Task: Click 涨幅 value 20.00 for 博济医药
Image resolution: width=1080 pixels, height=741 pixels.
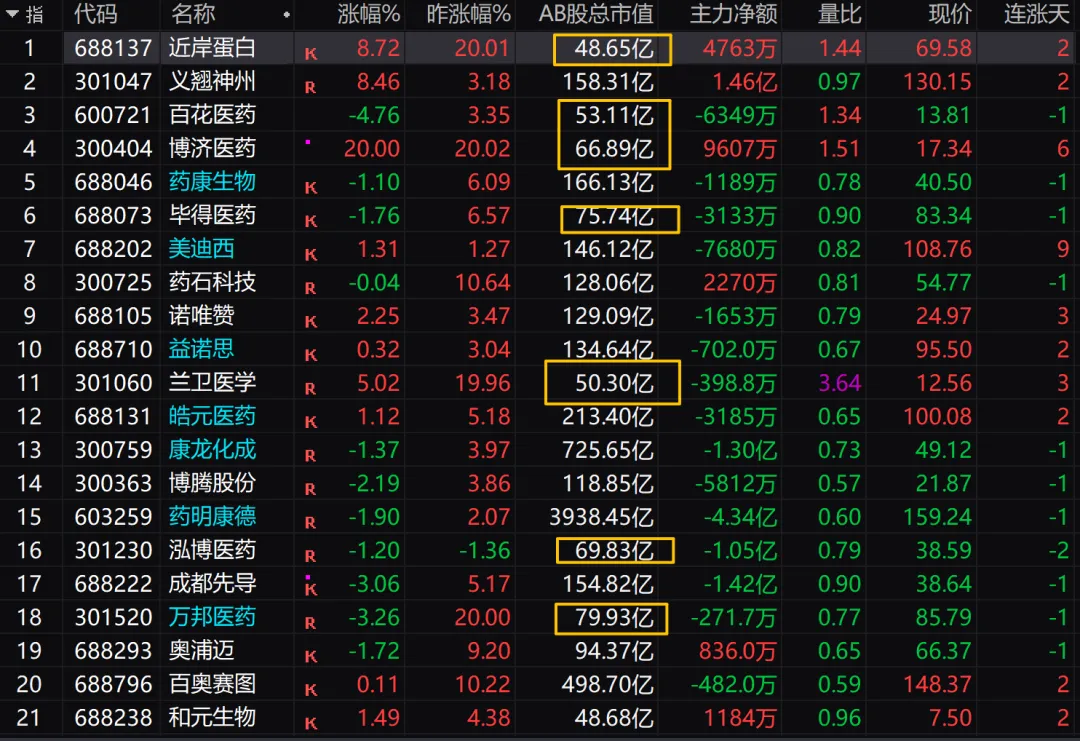Action: click(x=372, y=149)
